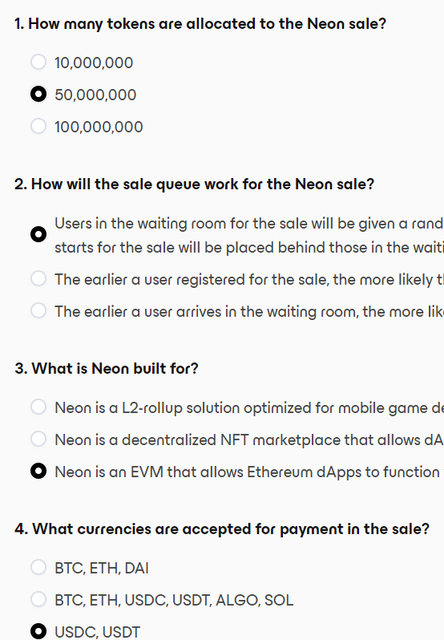Click question 1 heading about tokens allocated
This screenshot has width=444, height=640.
200,24
